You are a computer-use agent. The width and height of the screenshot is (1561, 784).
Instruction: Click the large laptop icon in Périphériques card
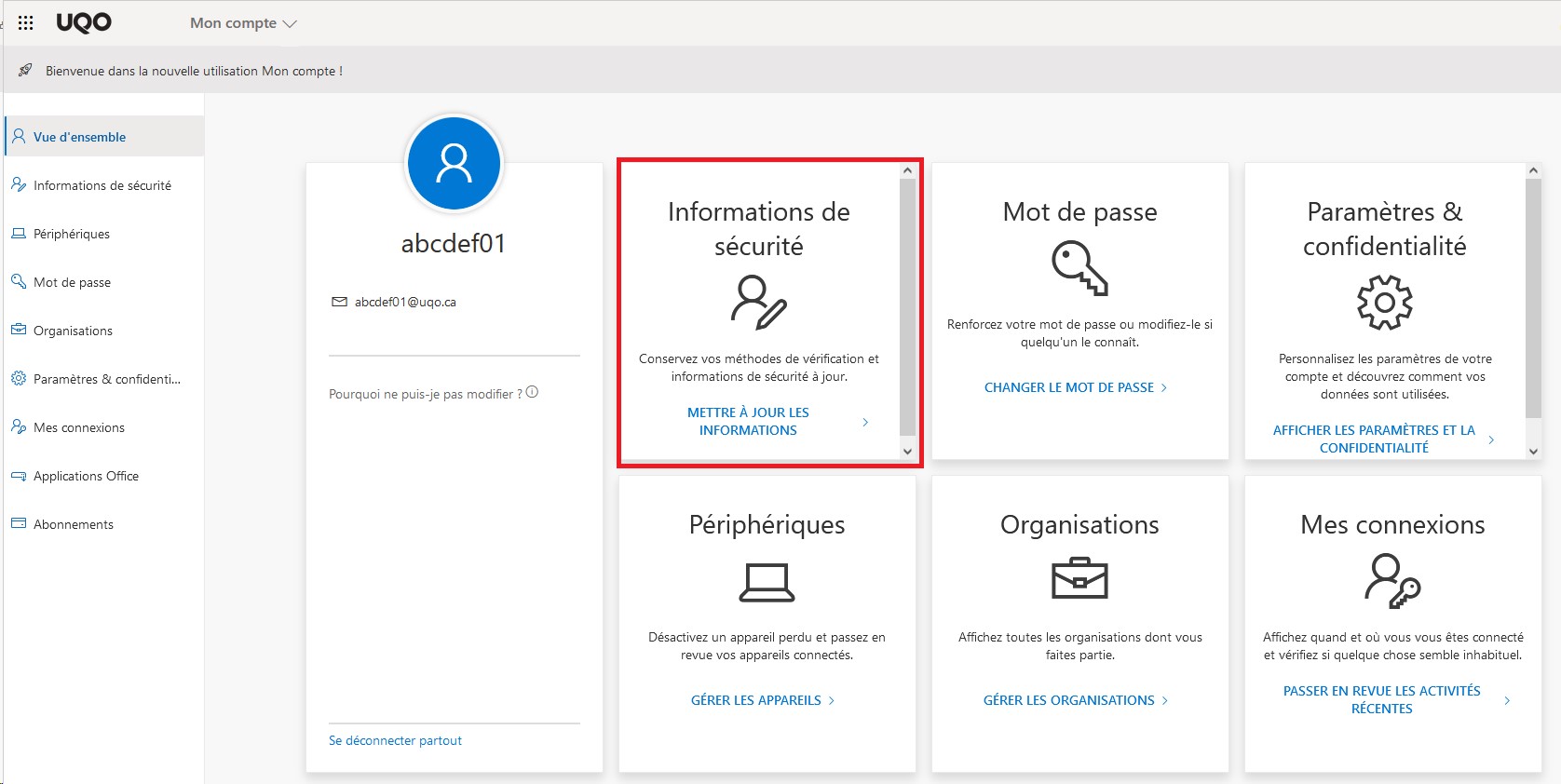(767, 582)
